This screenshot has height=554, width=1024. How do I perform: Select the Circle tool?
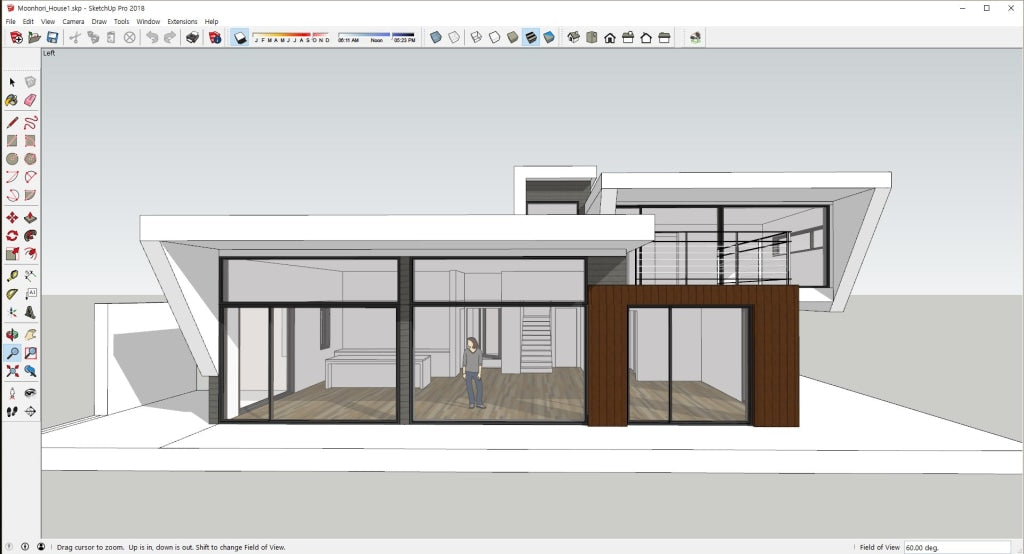pos(12,159)
